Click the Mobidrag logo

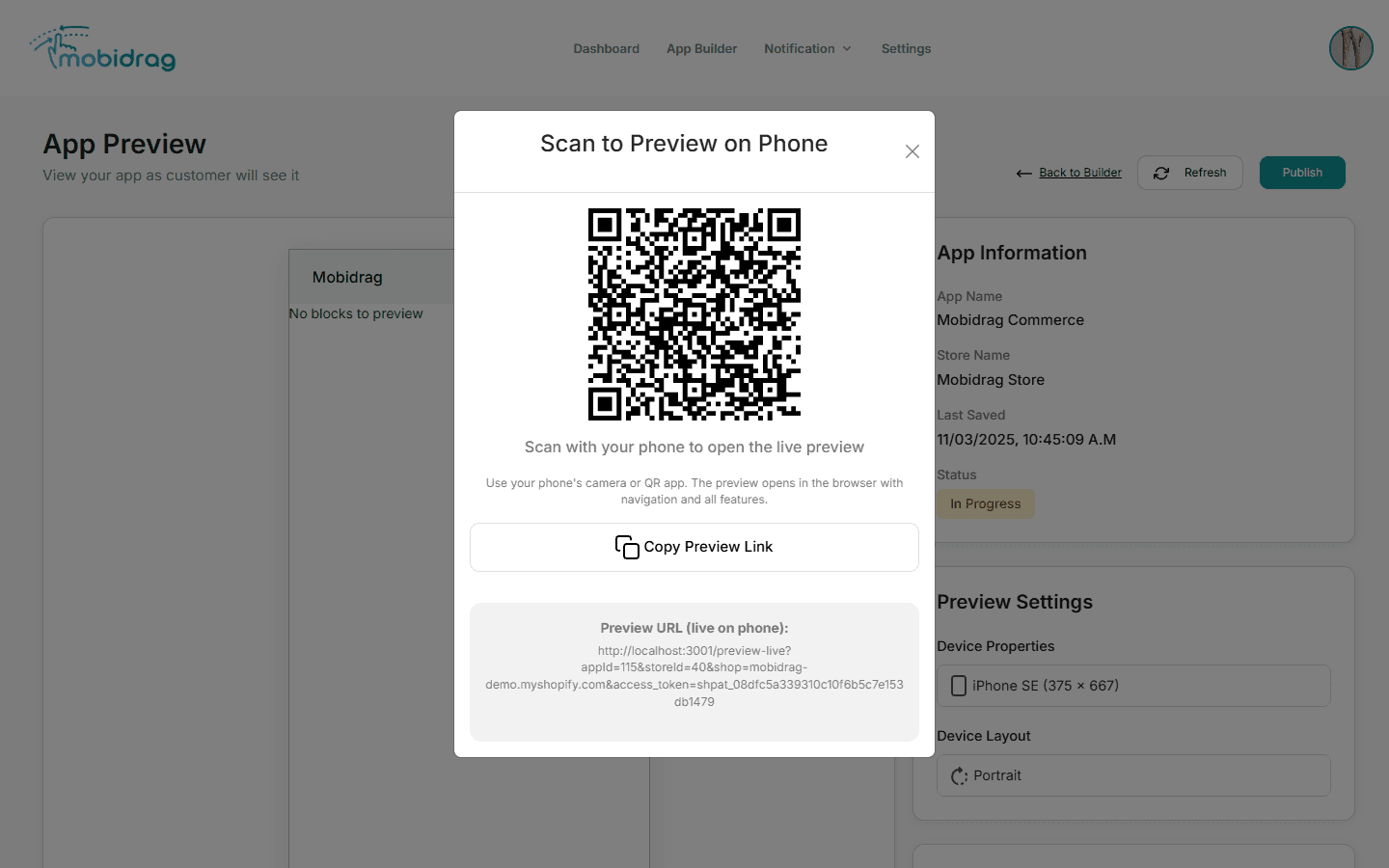[x=103, y=49]
